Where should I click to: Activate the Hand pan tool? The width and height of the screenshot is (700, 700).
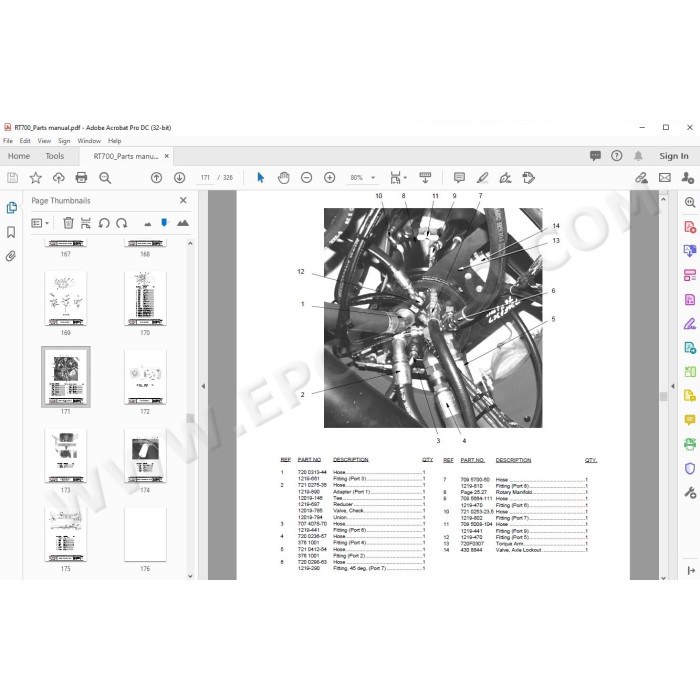(283, 178)
